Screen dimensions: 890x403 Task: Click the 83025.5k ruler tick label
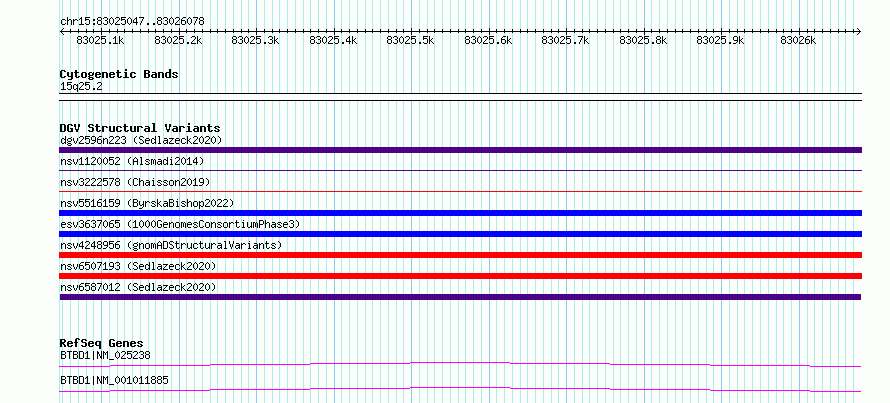[x=410, y=41]
